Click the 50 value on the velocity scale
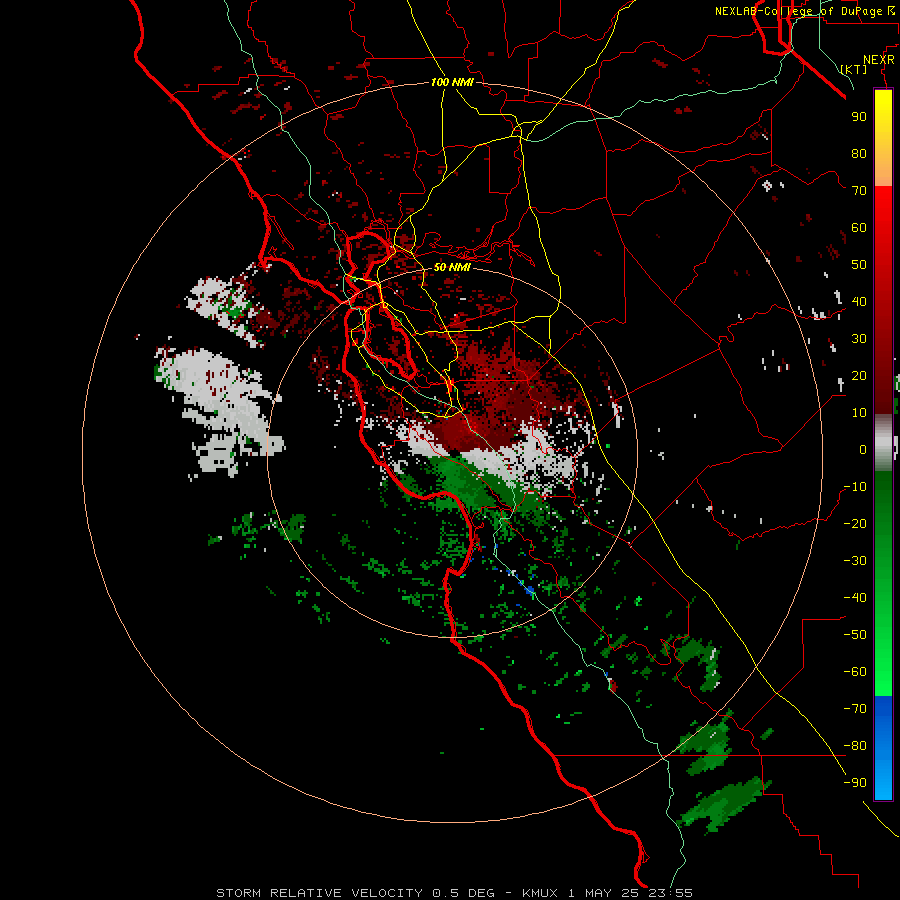900x900 pixels. (859, 265)
